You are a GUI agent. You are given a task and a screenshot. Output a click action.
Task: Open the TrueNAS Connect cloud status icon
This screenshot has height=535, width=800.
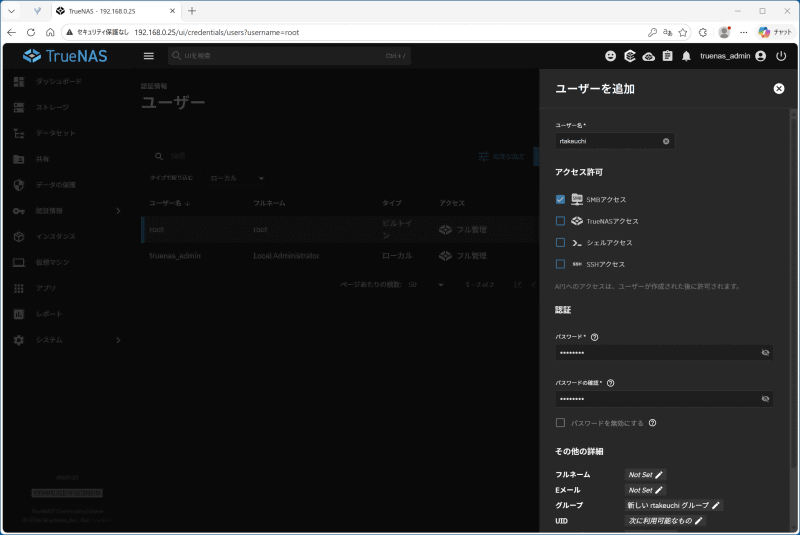pyautogui.click(x=648, y=56)
